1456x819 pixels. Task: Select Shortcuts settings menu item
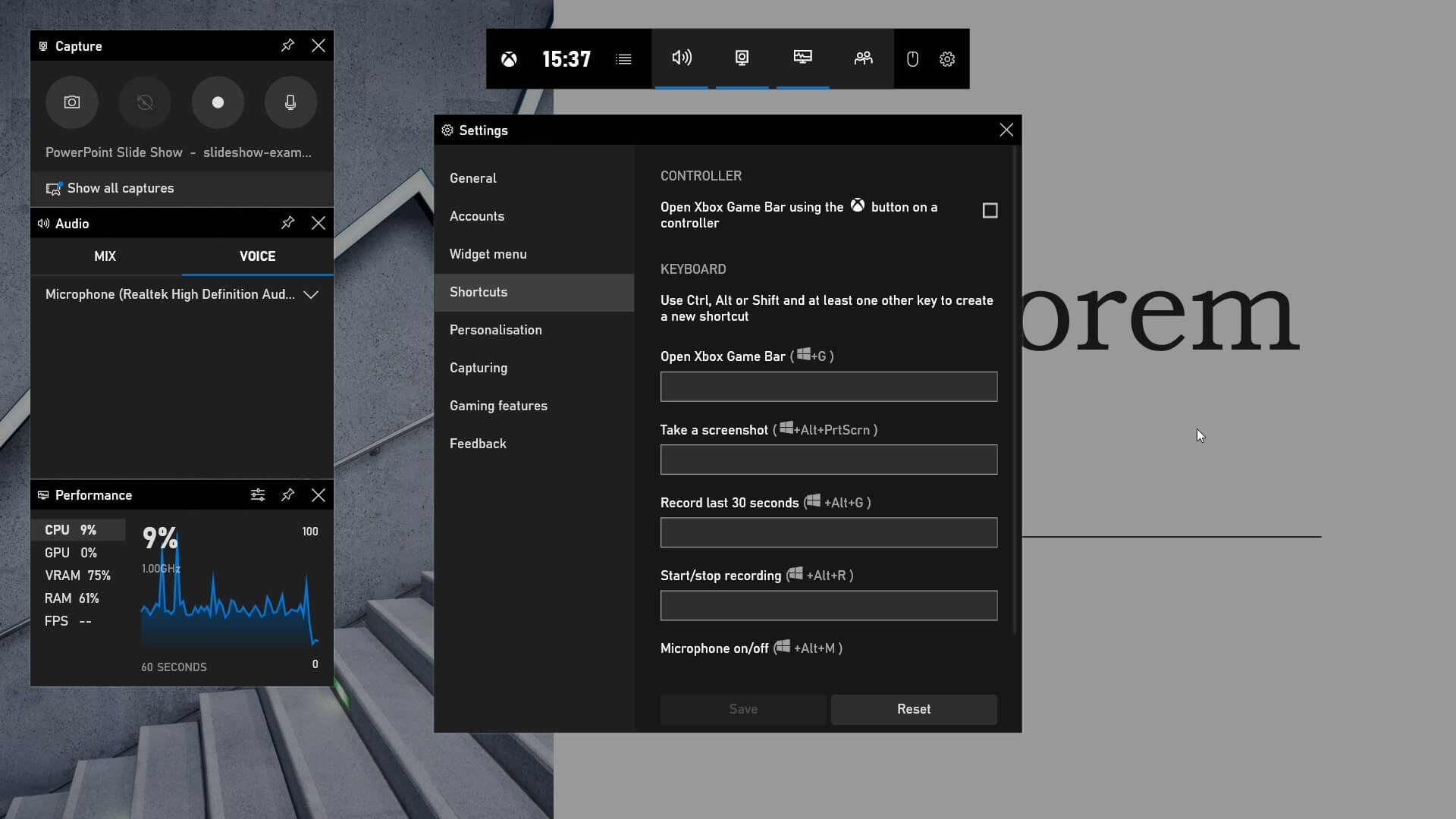[x=478, y=291]
